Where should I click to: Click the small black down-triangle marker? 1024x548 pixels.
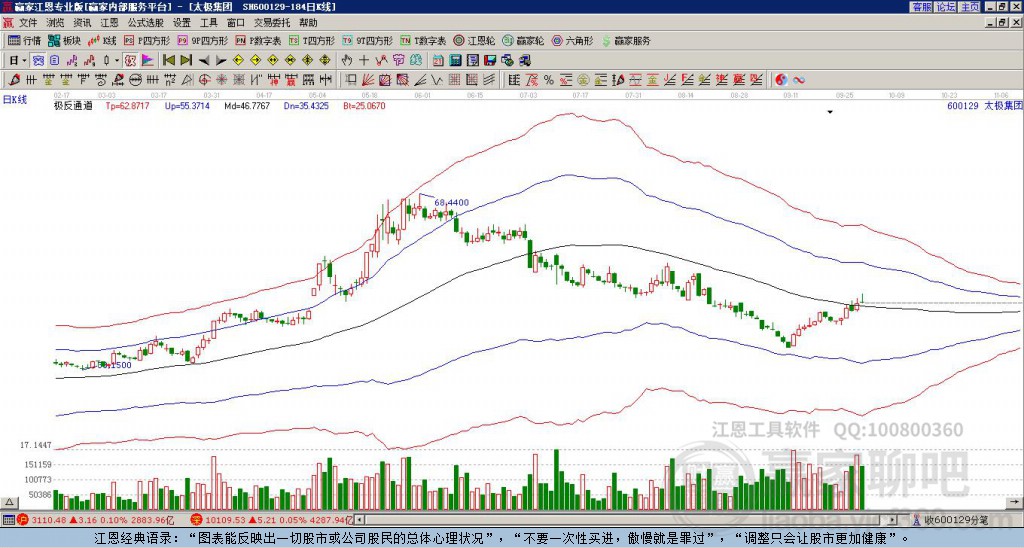point(830,112)
